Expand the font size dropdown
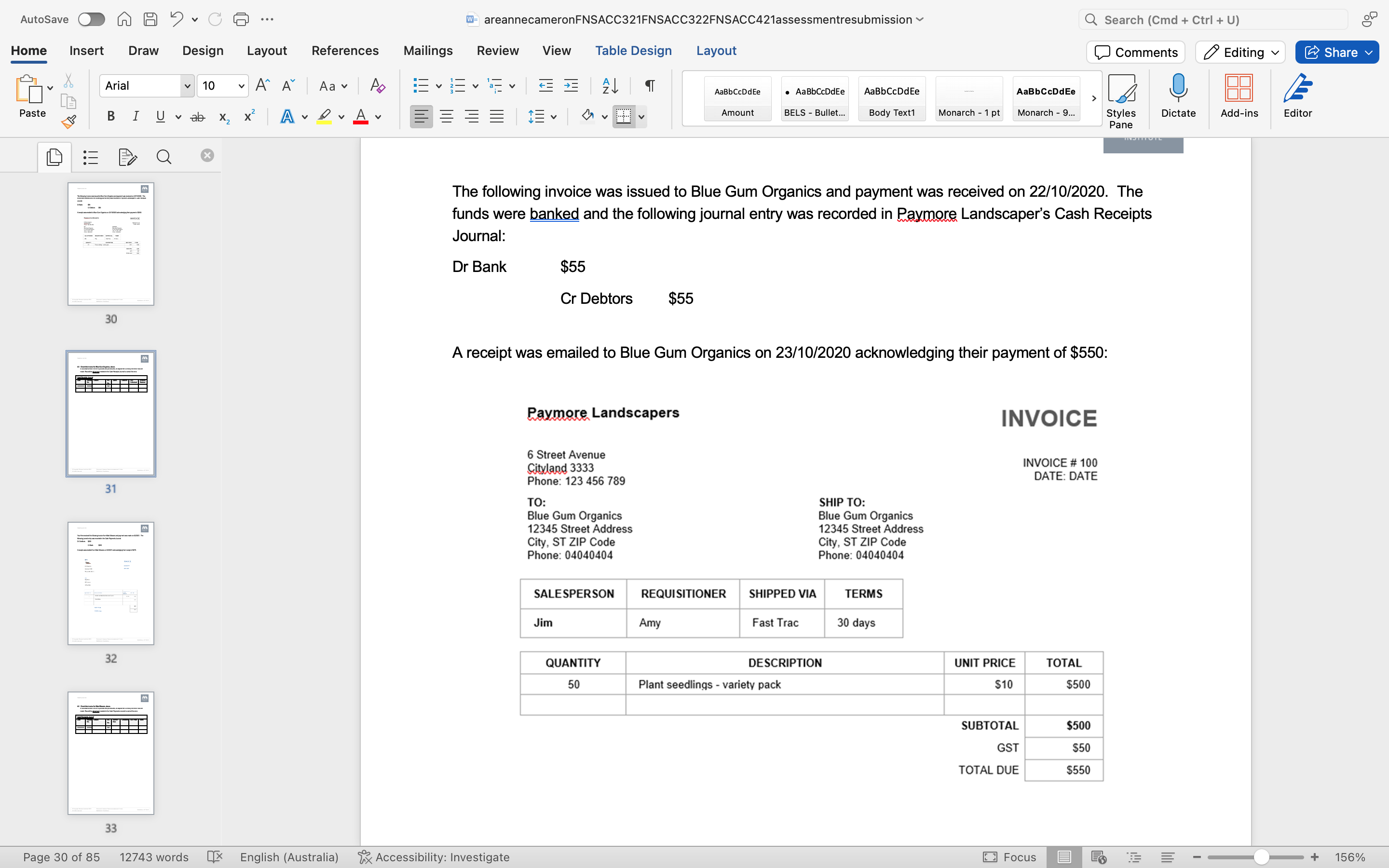 coord(241,85)
